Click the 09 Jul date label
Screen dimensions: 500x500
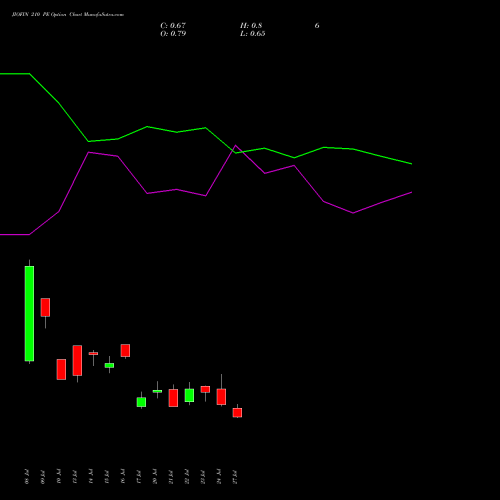click(43, 477)
